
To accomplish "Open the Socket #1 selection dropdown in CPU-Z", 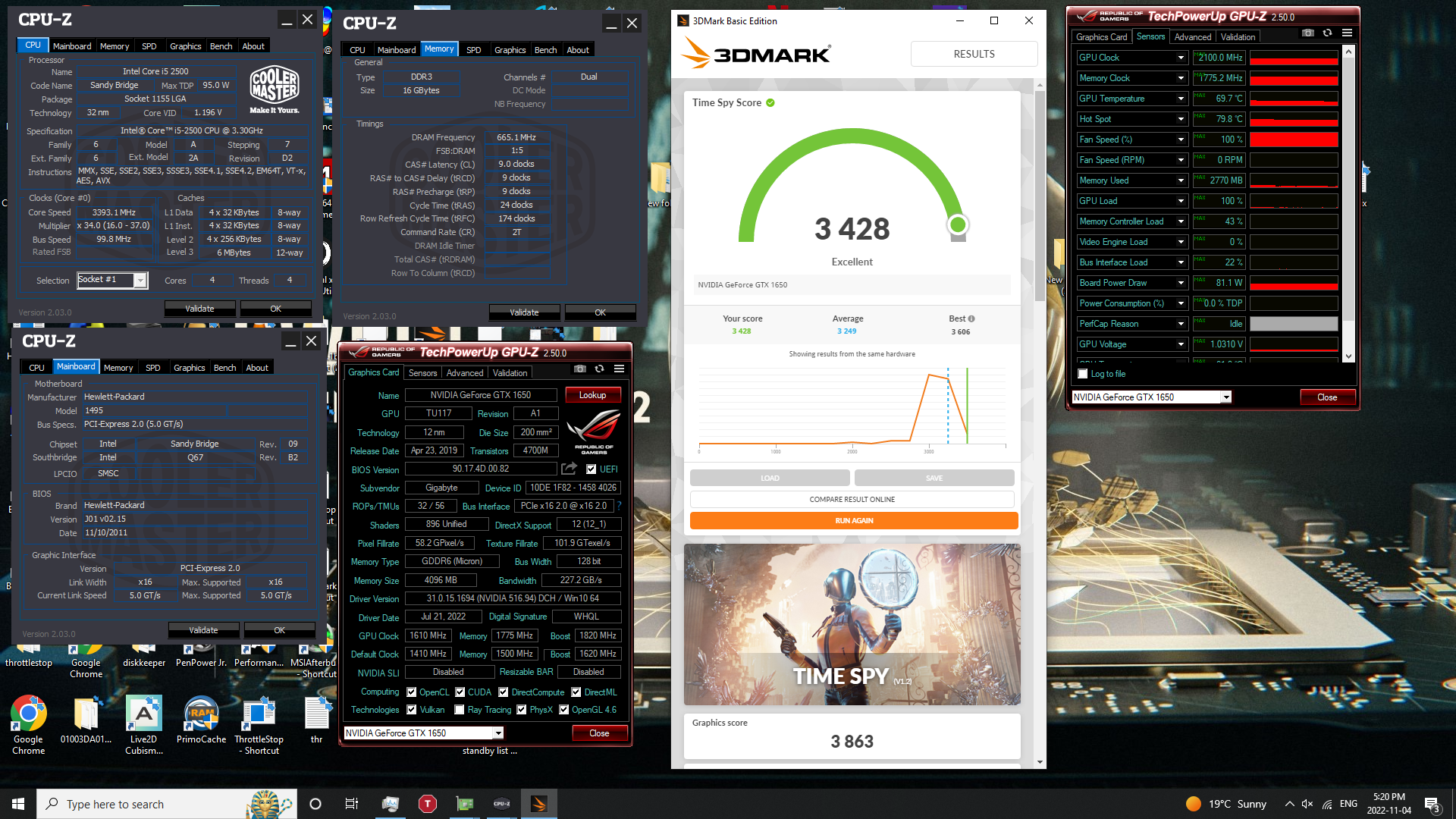I will tap(140, 280).
